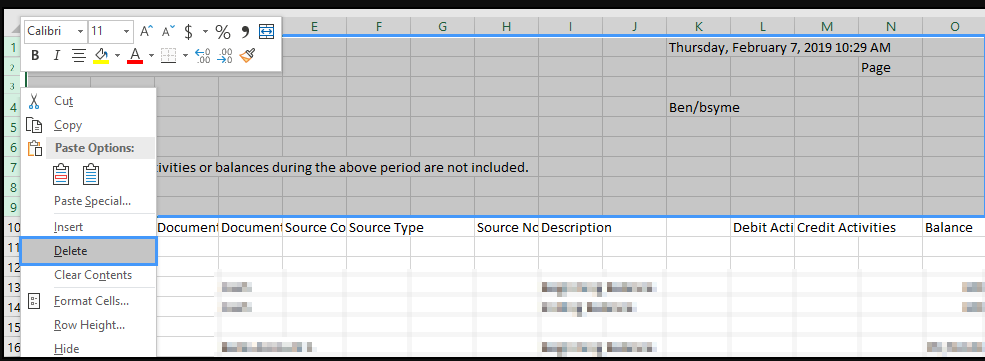Expand the Font Color dropdown arrow

[x=151, y=55]
